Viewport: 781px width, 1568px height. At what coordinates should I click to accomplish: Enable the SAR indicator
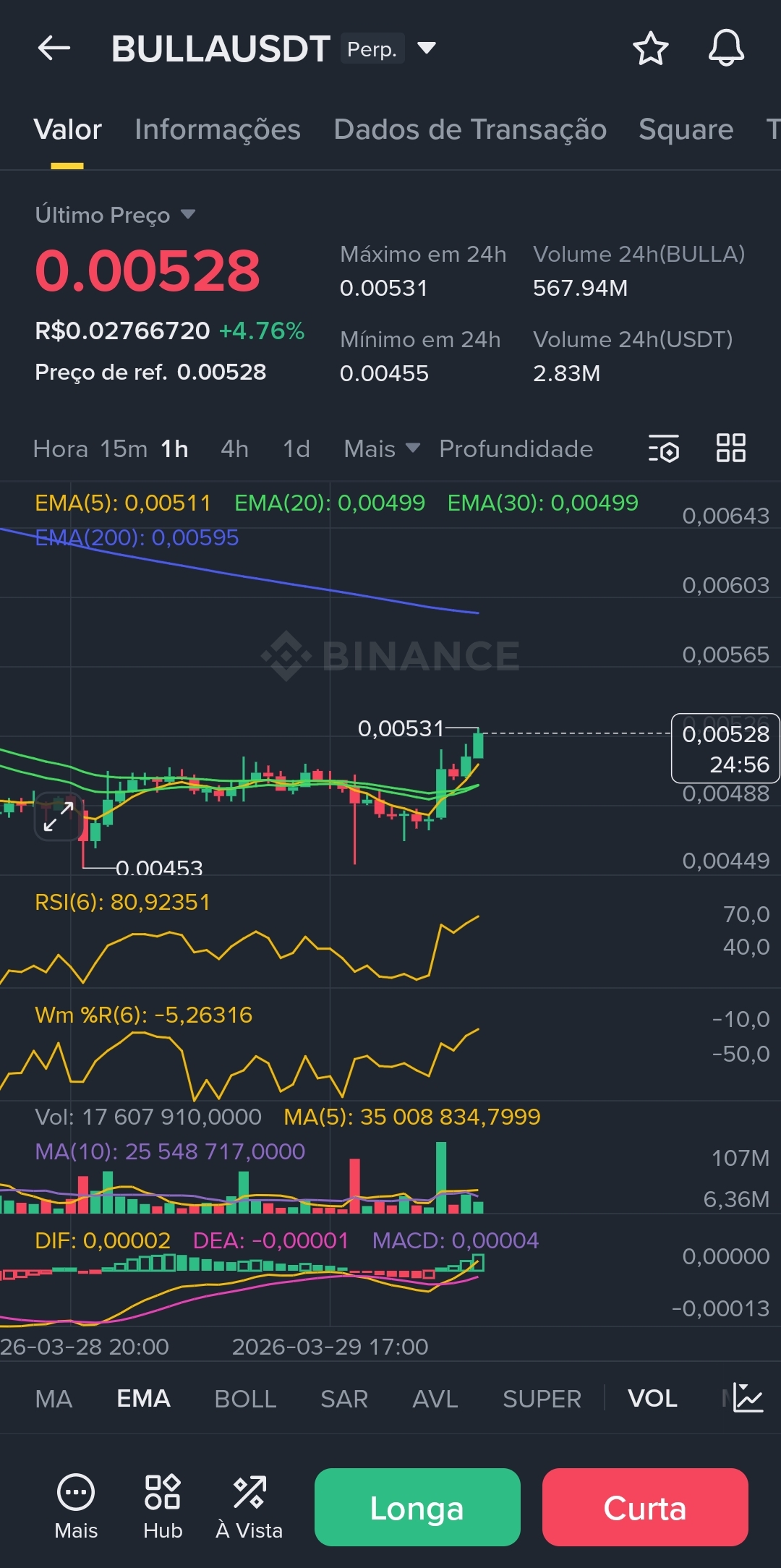coord(344,1399)
